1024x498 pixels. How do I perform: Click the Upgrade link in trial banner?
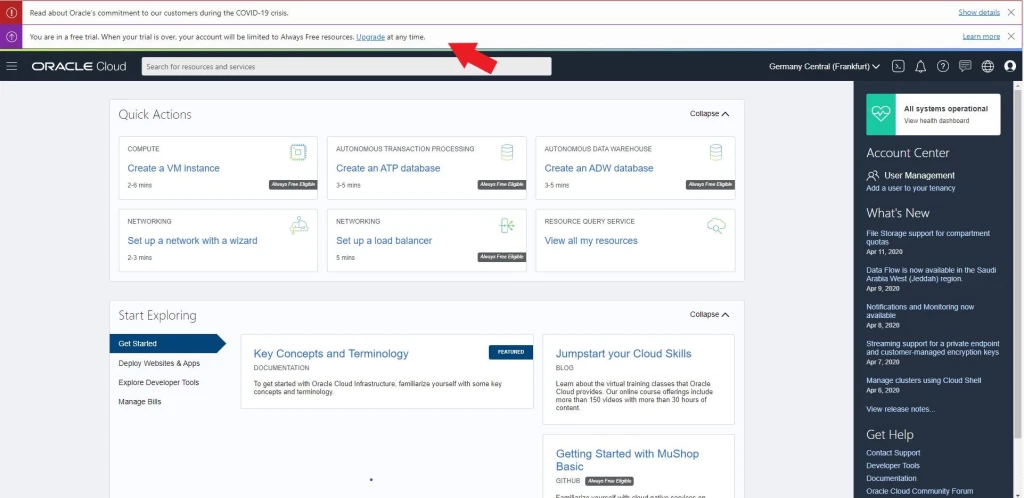pos(370,37)
